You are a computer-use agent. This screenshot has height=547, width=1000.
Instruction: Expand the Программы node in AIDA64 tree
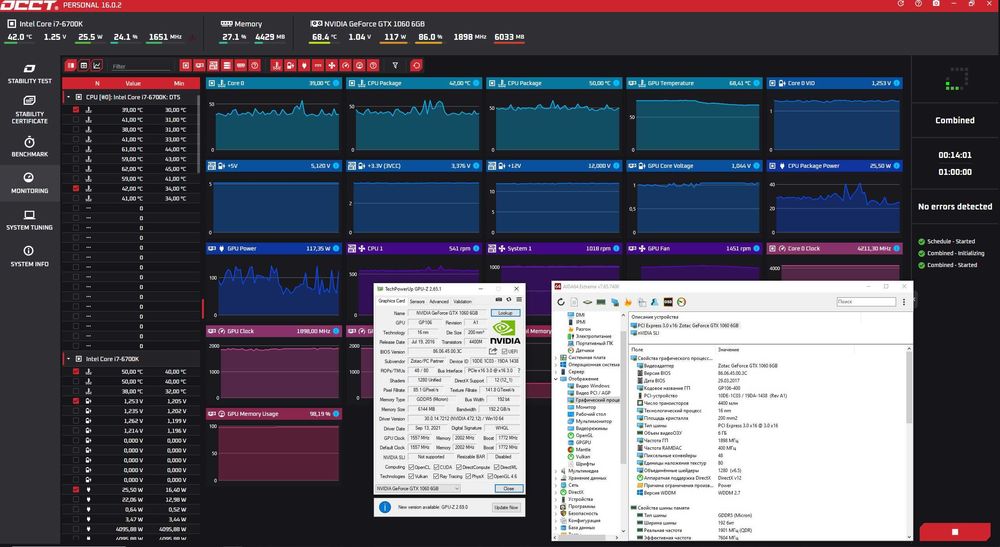click(x=556, y=506)
